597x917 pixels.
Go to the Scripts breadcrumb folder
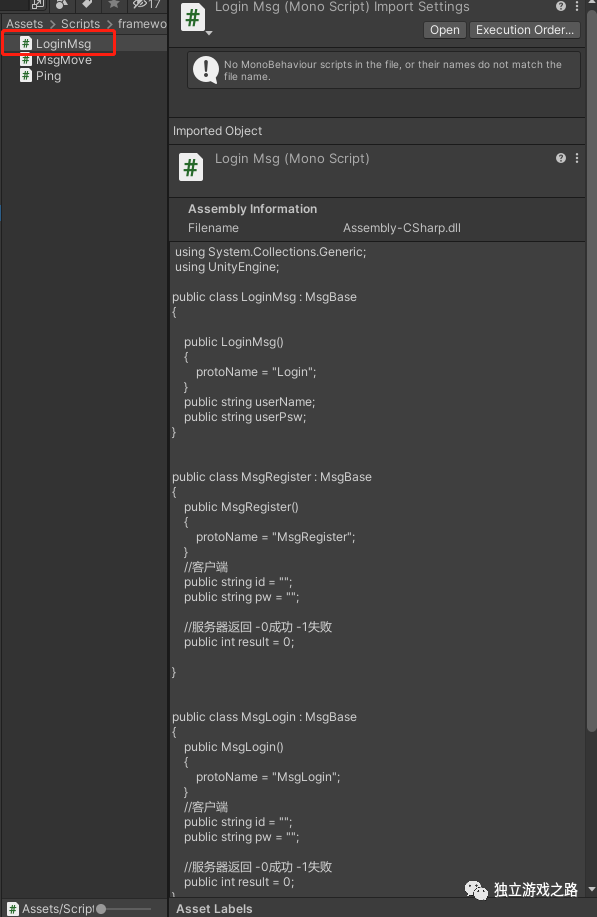pyautogui.click(x=80, y=24)
